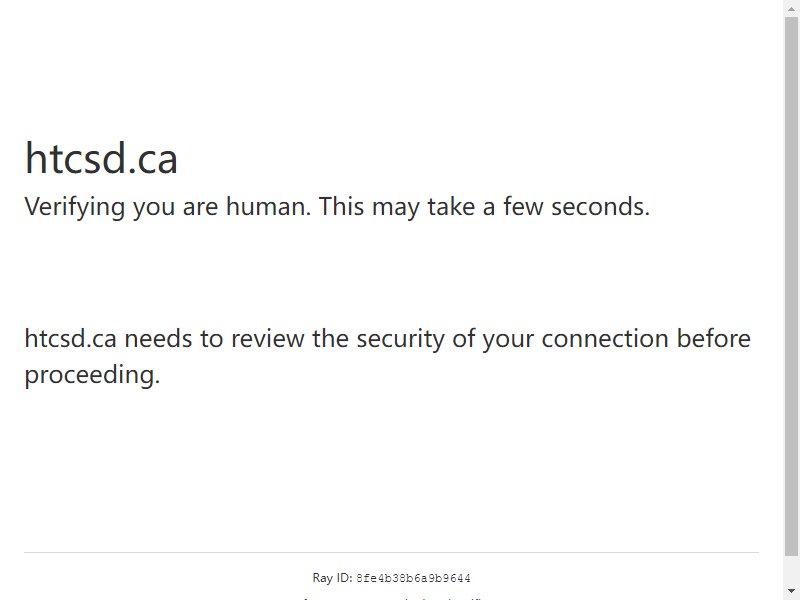The height and width of the screenshot is (600, 800).
Task: Click 'htcsd.ca' starting the security paragraph
Action: 70,339
